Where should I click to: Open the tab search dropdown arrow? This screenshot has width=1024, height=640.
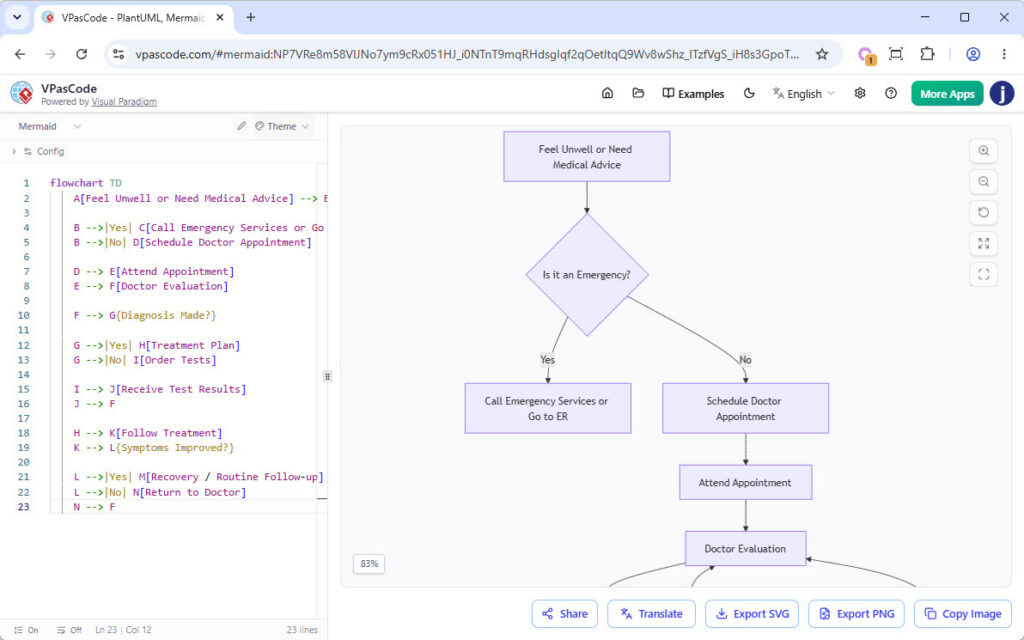(18, 18)
